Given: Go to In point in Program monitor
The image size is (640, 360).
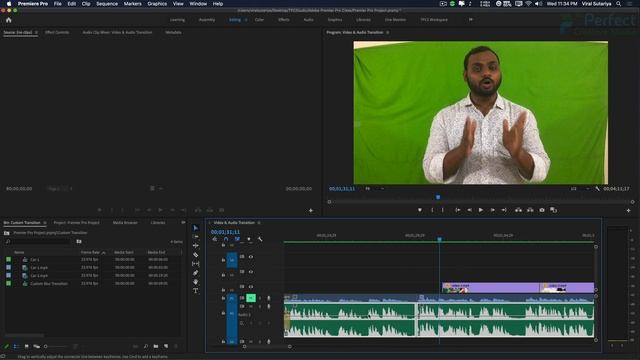Looking at the screenshot, I should 458,210.
